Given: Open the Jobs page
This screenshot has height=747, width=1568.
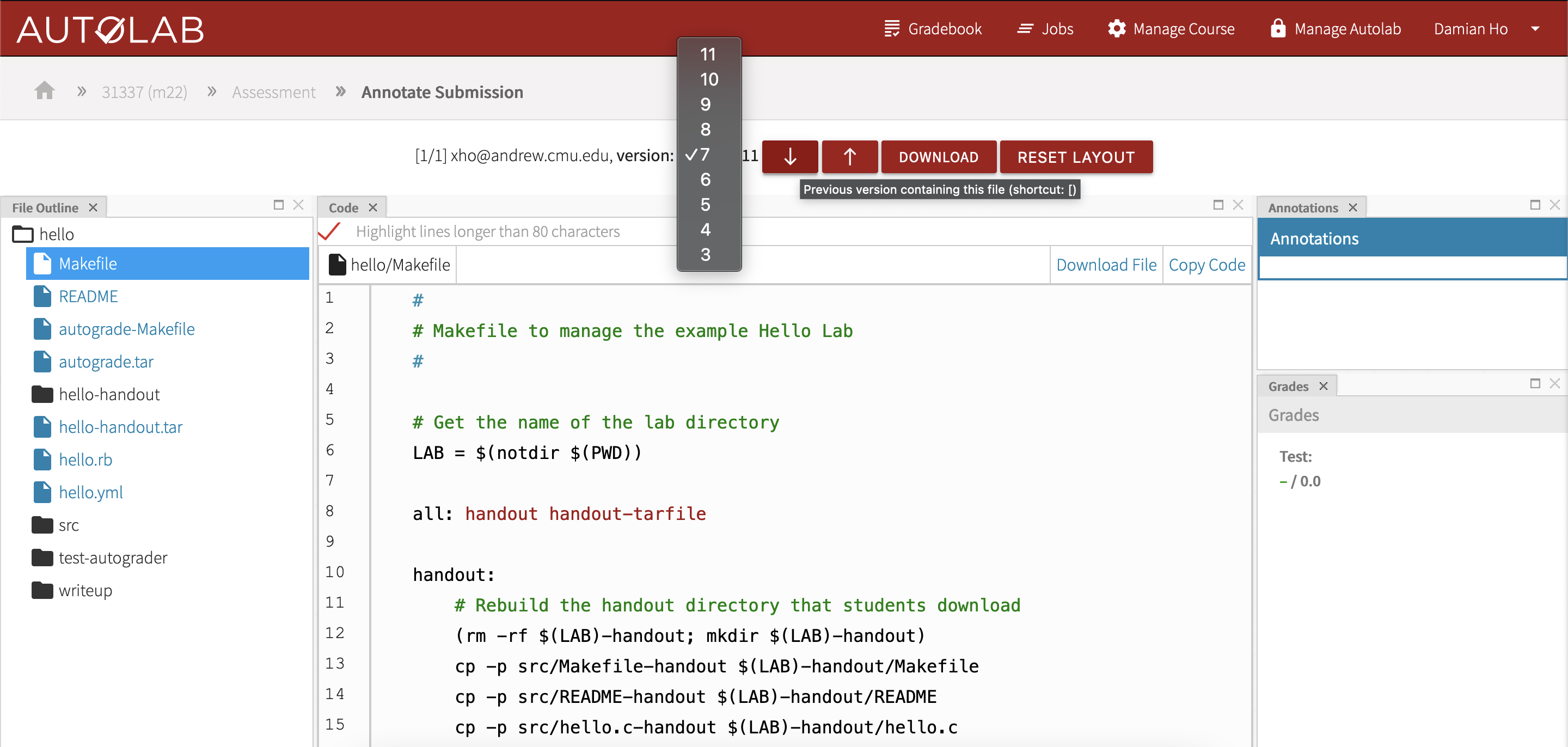Looking at the screenshot, I should (x=1045, y=29).
